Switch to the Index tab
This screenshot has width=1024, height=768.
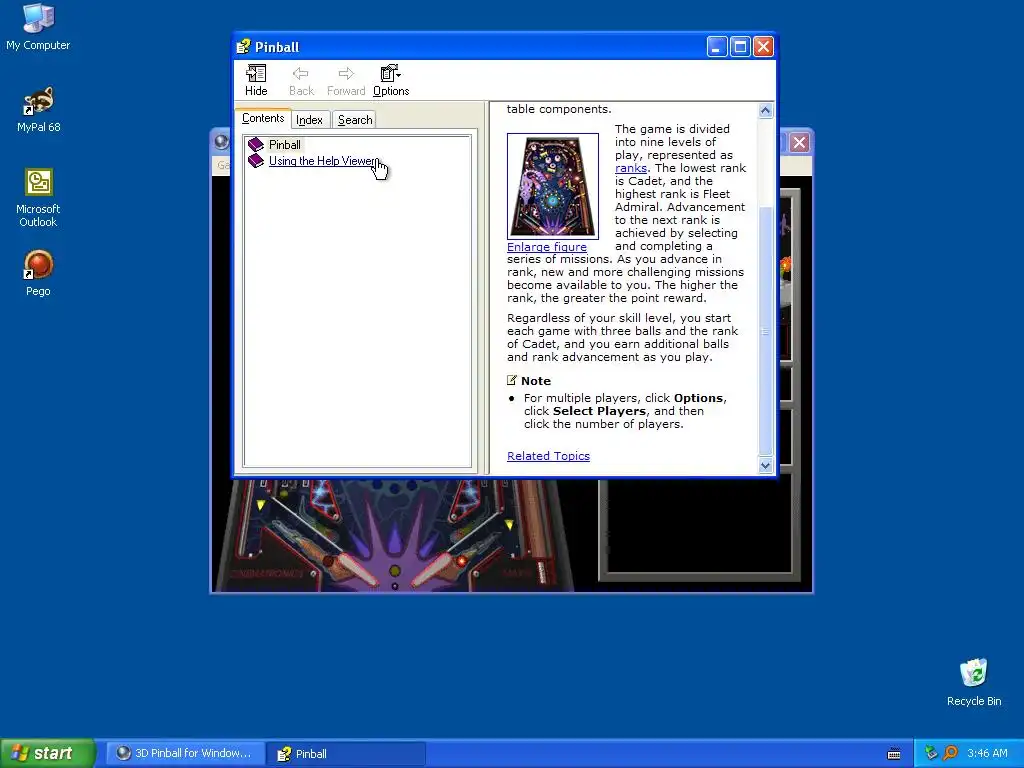pos(310,120)
